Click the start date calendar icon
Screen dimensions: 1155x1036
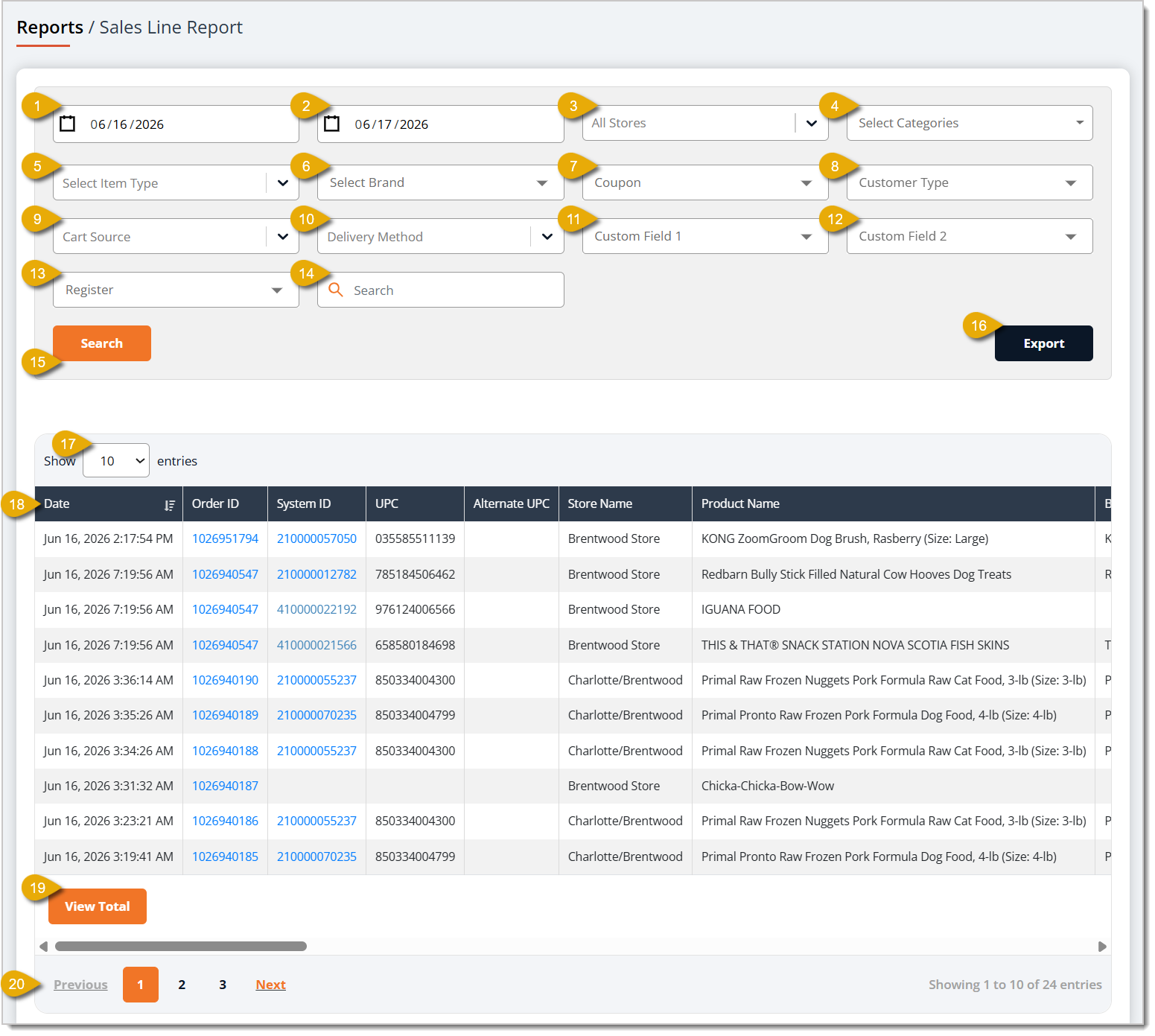[x=68, y=124]
